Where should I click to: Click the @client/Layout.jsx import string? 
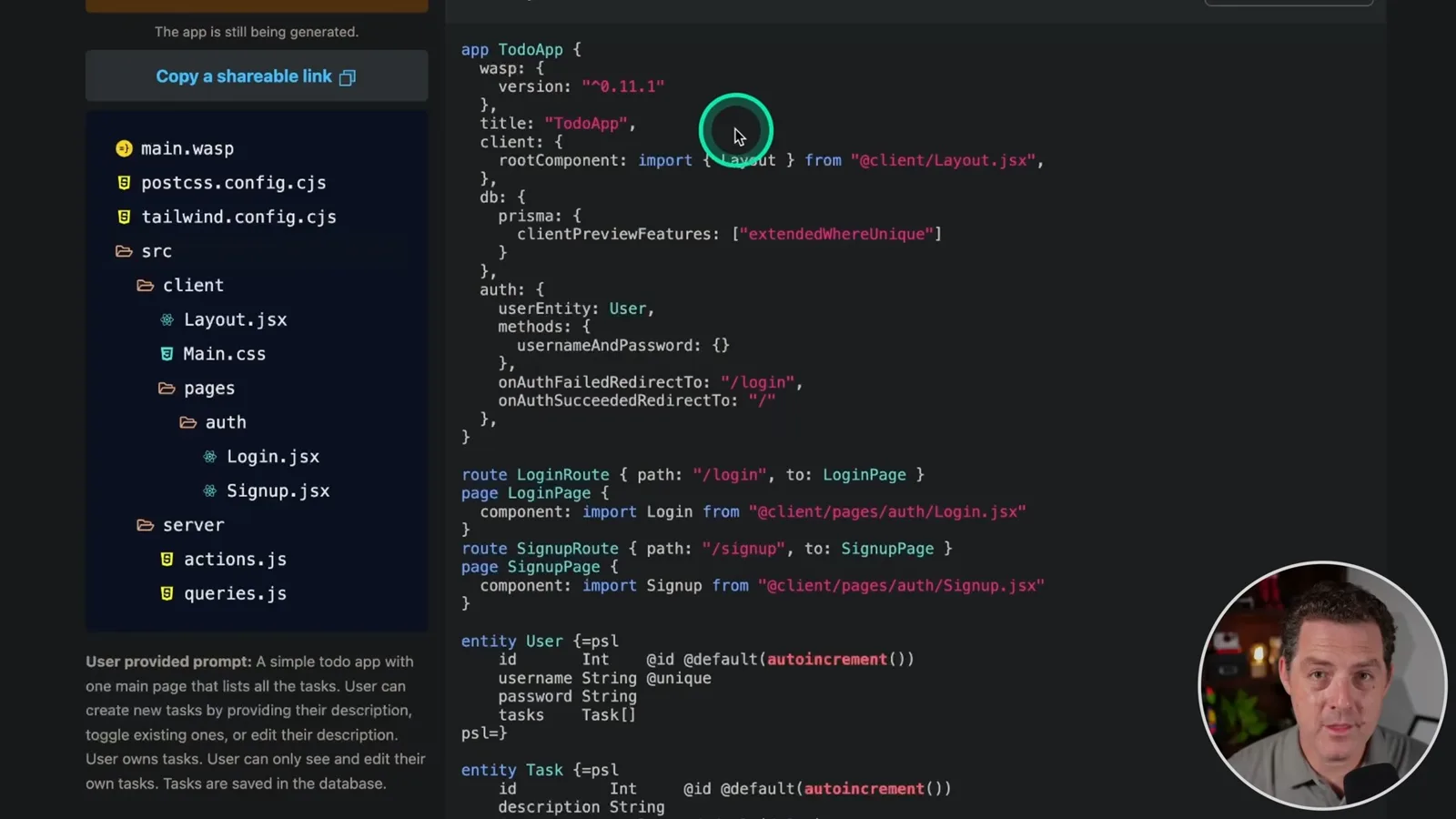[x=943, y=160]
